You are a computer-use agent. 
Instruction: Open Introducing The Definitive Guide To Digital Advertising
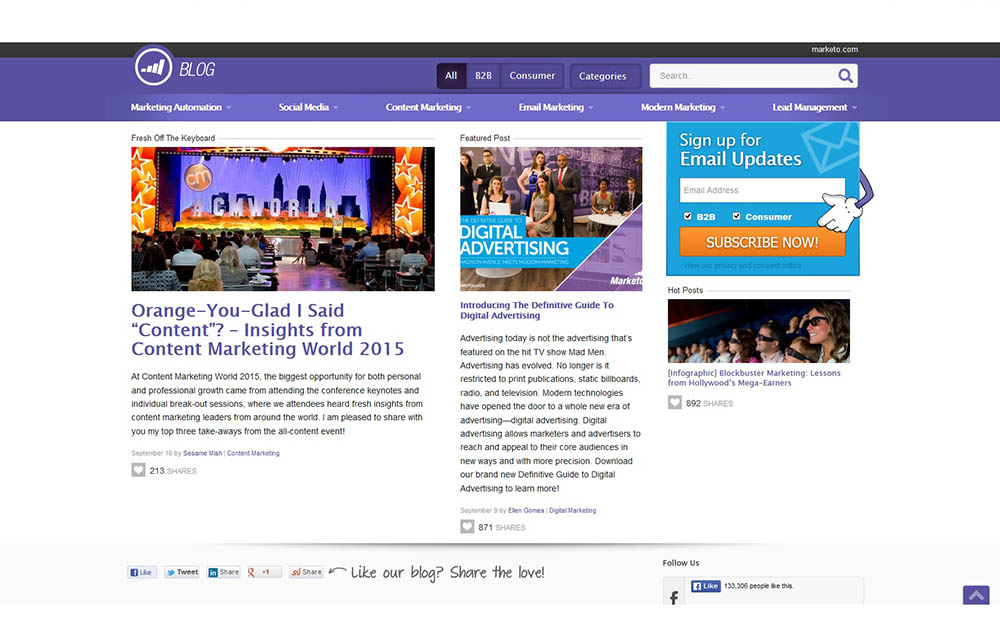[x=537, y=310]
